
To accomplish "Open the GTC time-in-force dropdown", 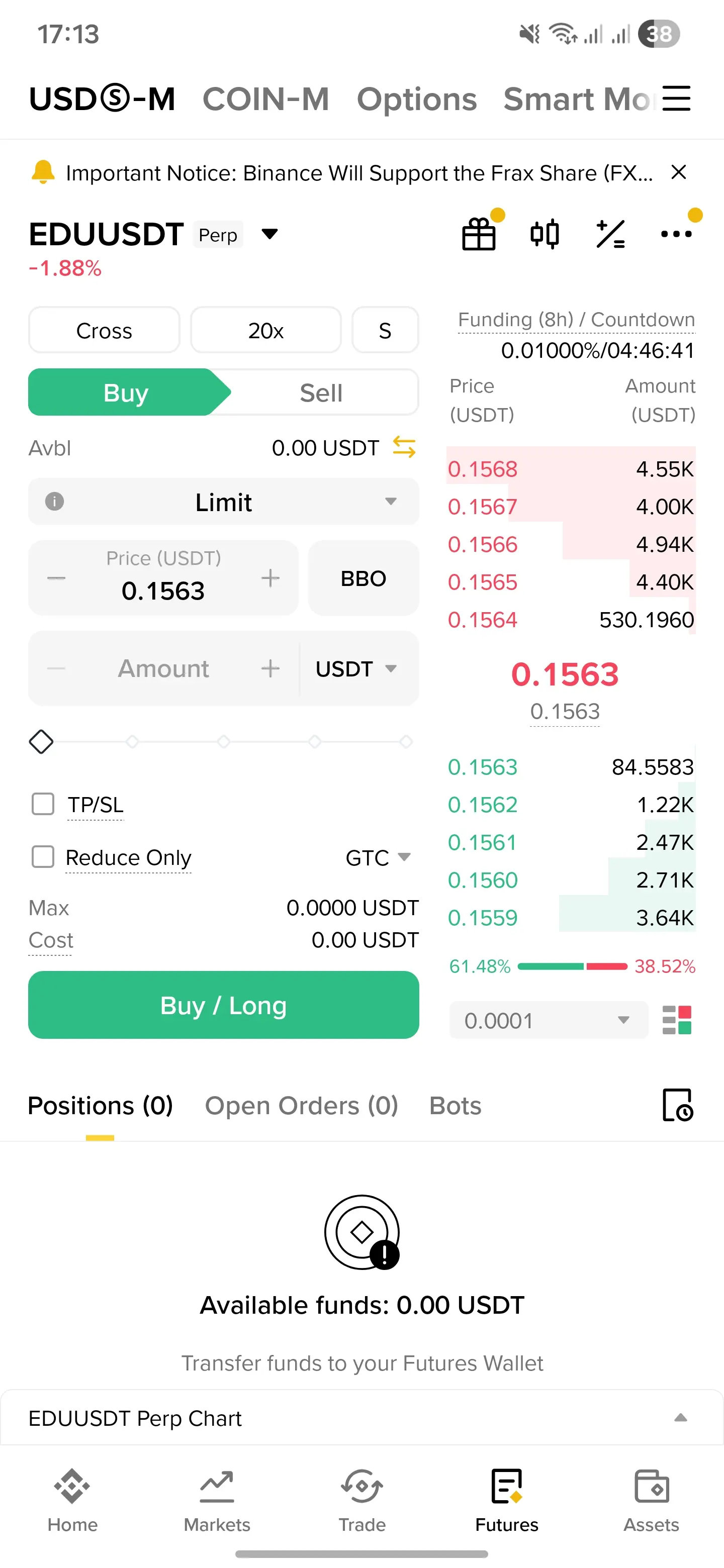I will pos(378,858).
